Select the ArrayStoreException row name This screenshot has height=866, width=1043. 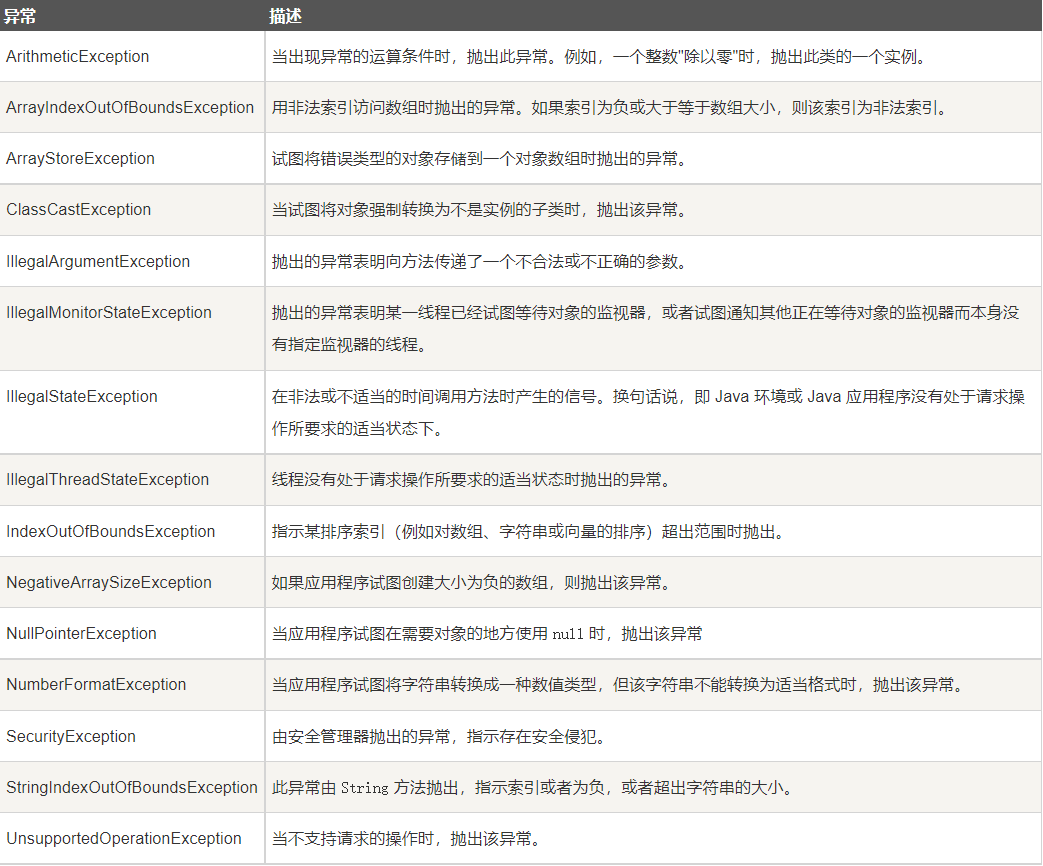[80, 159]
